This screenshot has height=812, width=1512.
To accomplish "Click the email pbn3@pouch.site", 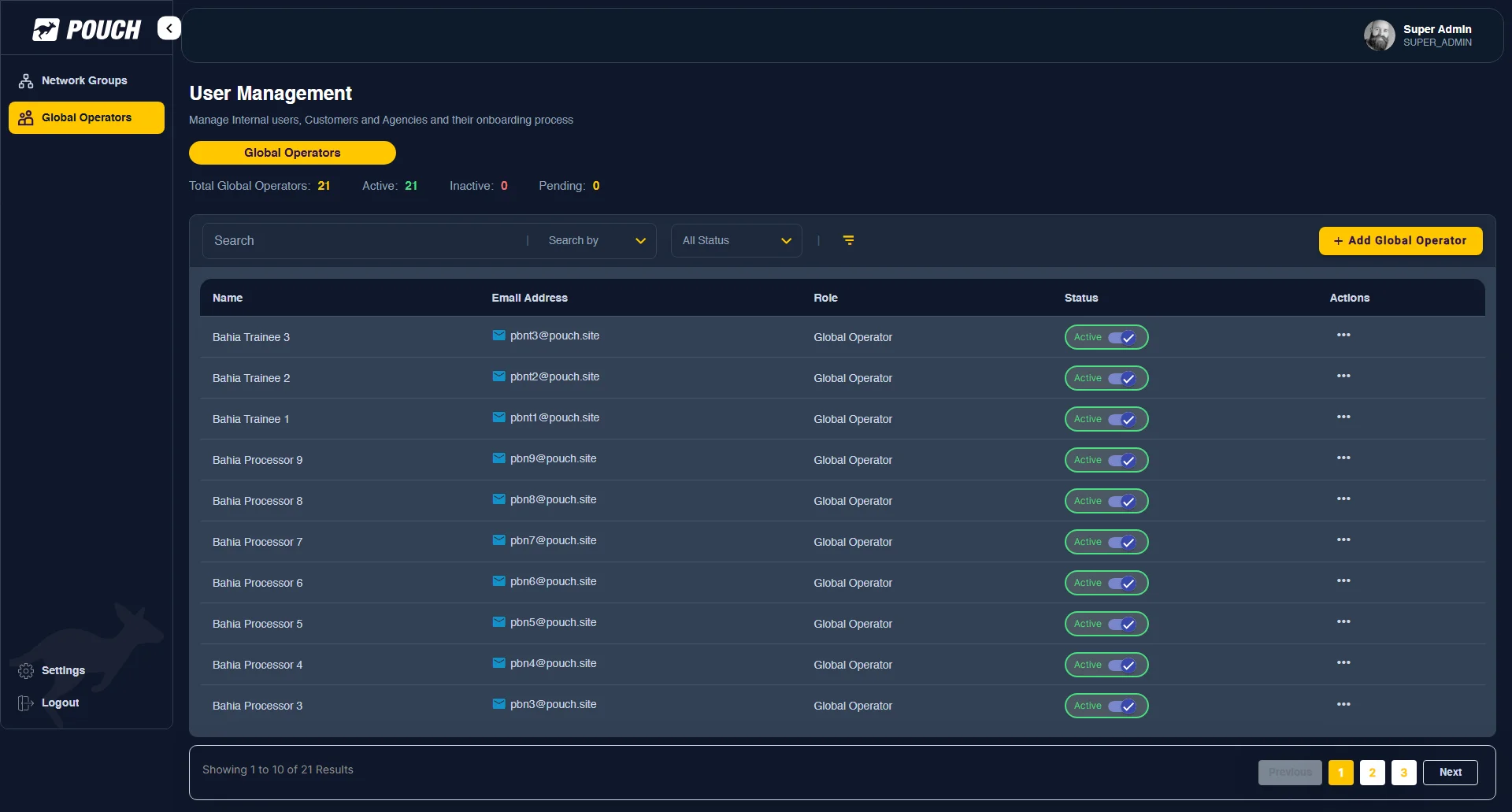I will (553, 704).
